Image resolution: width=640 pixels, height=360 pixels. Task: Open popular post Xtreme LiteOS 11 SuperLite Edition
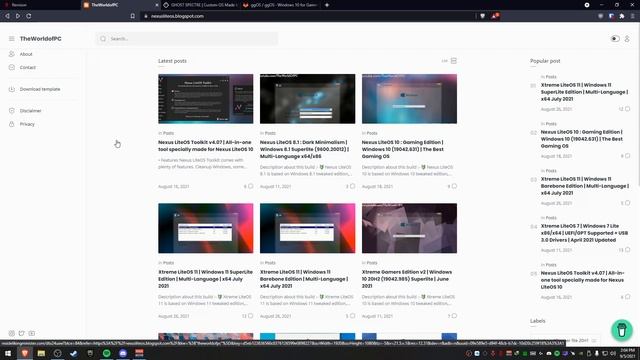[x=584, y=92]
